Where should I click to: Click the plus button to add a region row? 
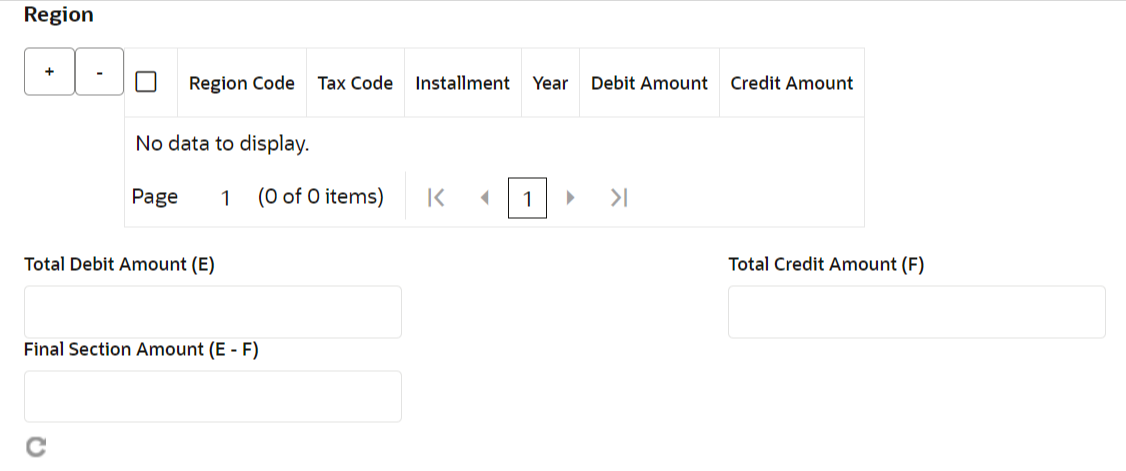coord(49,72)
